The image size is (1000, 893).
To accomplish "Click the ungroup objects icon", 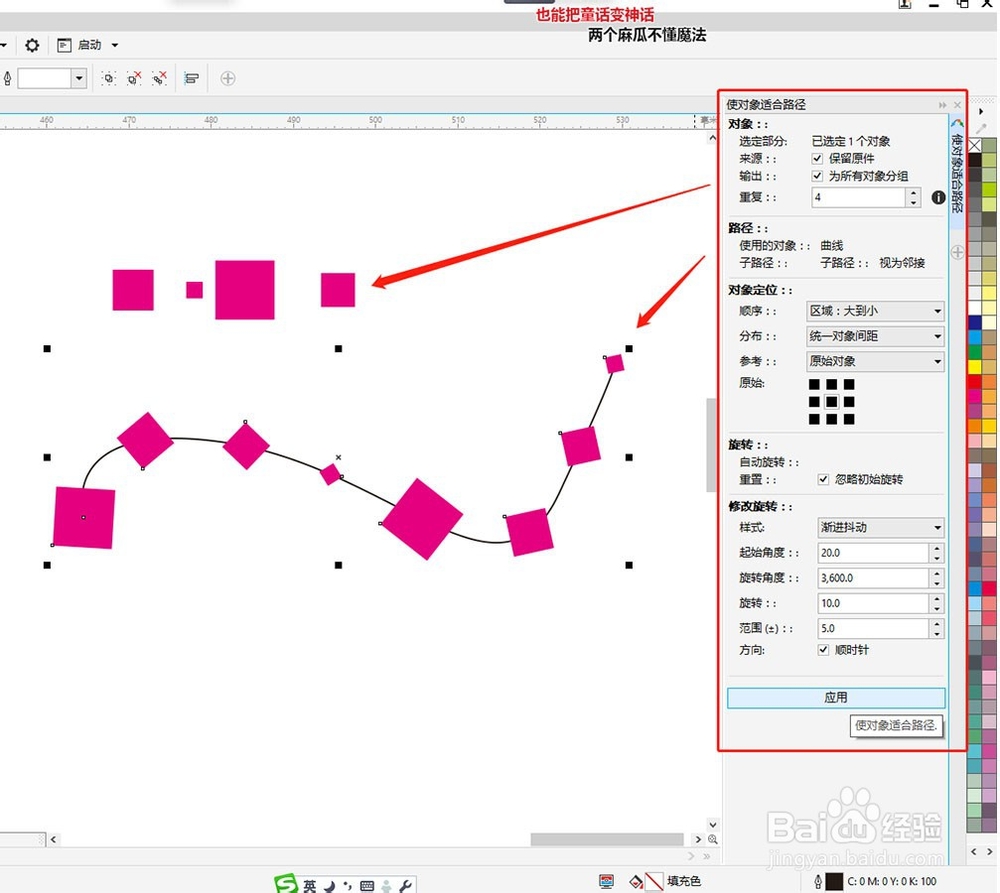I will click(x=134, y=78).
